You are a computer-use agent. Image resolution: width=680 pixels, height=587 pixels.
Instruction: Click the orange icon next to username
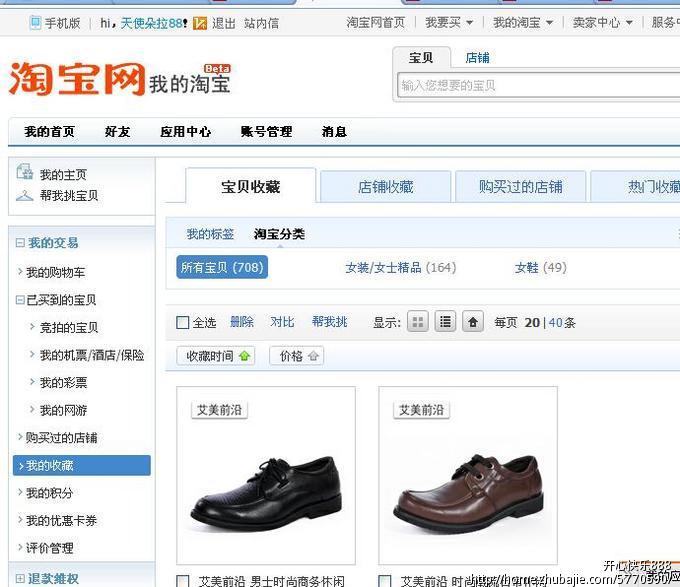tap(200, 23)
